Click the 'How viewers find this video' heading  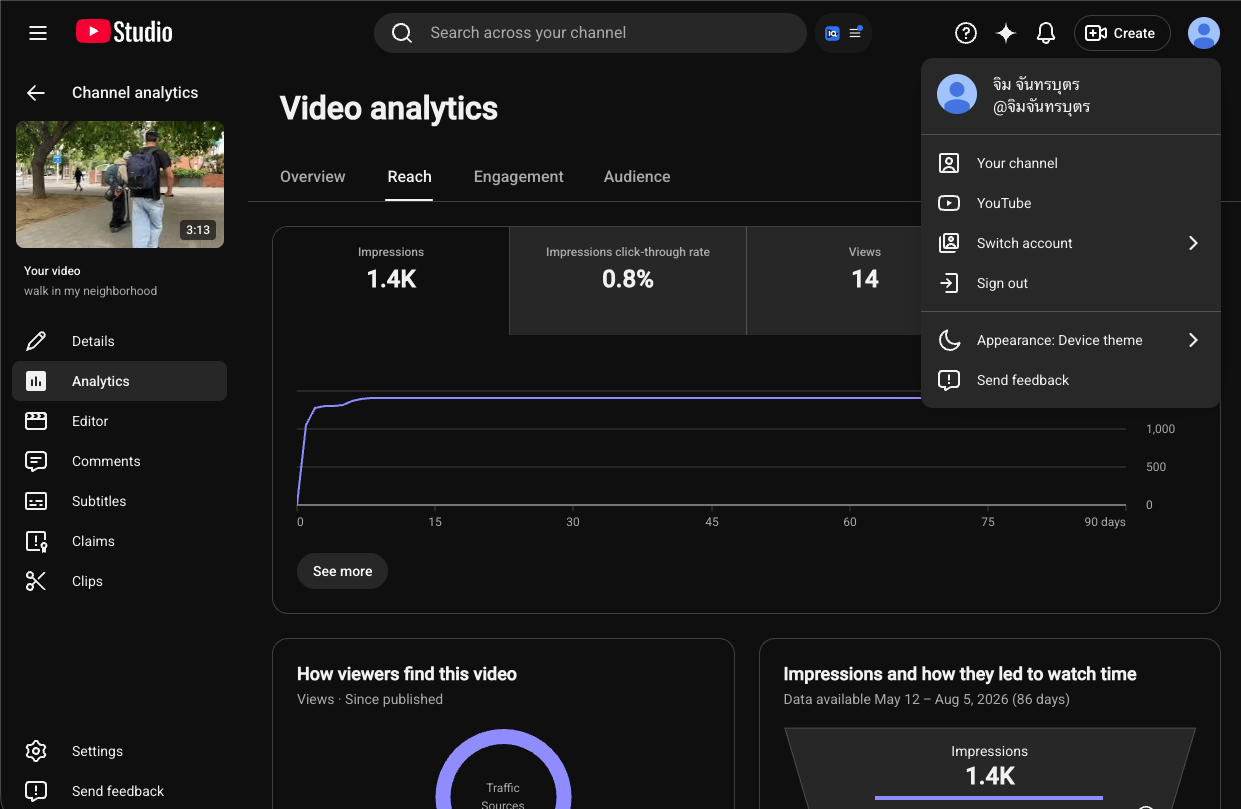[407, 674]
